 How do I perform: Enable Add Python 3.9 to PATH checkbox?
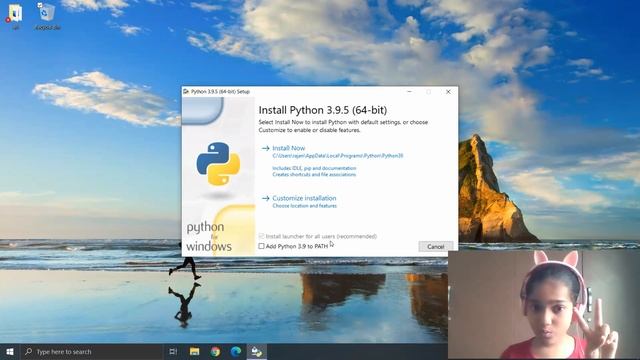pyautogui.click(x=261, y=246)
